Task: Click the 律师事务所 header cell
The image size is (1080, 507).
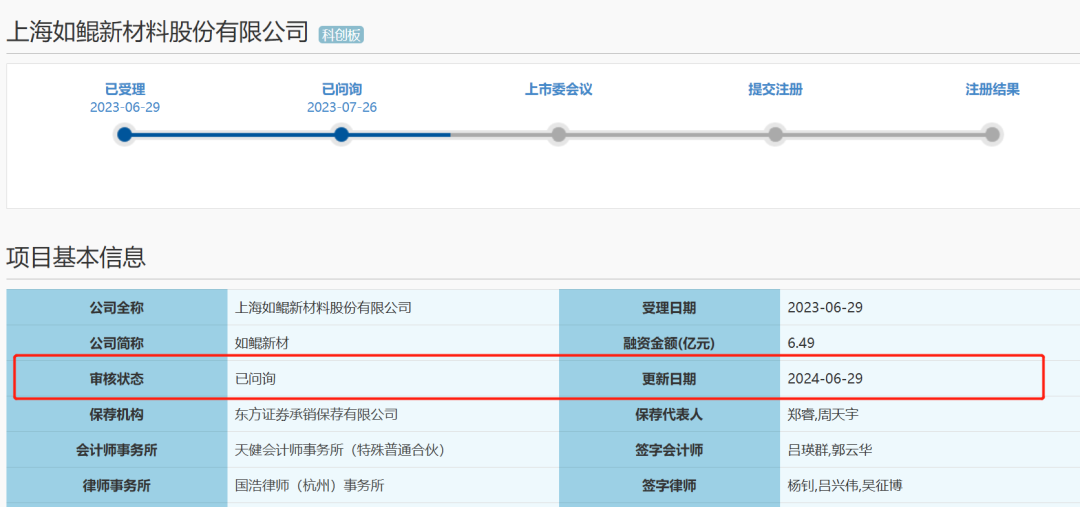Action: 117,486
